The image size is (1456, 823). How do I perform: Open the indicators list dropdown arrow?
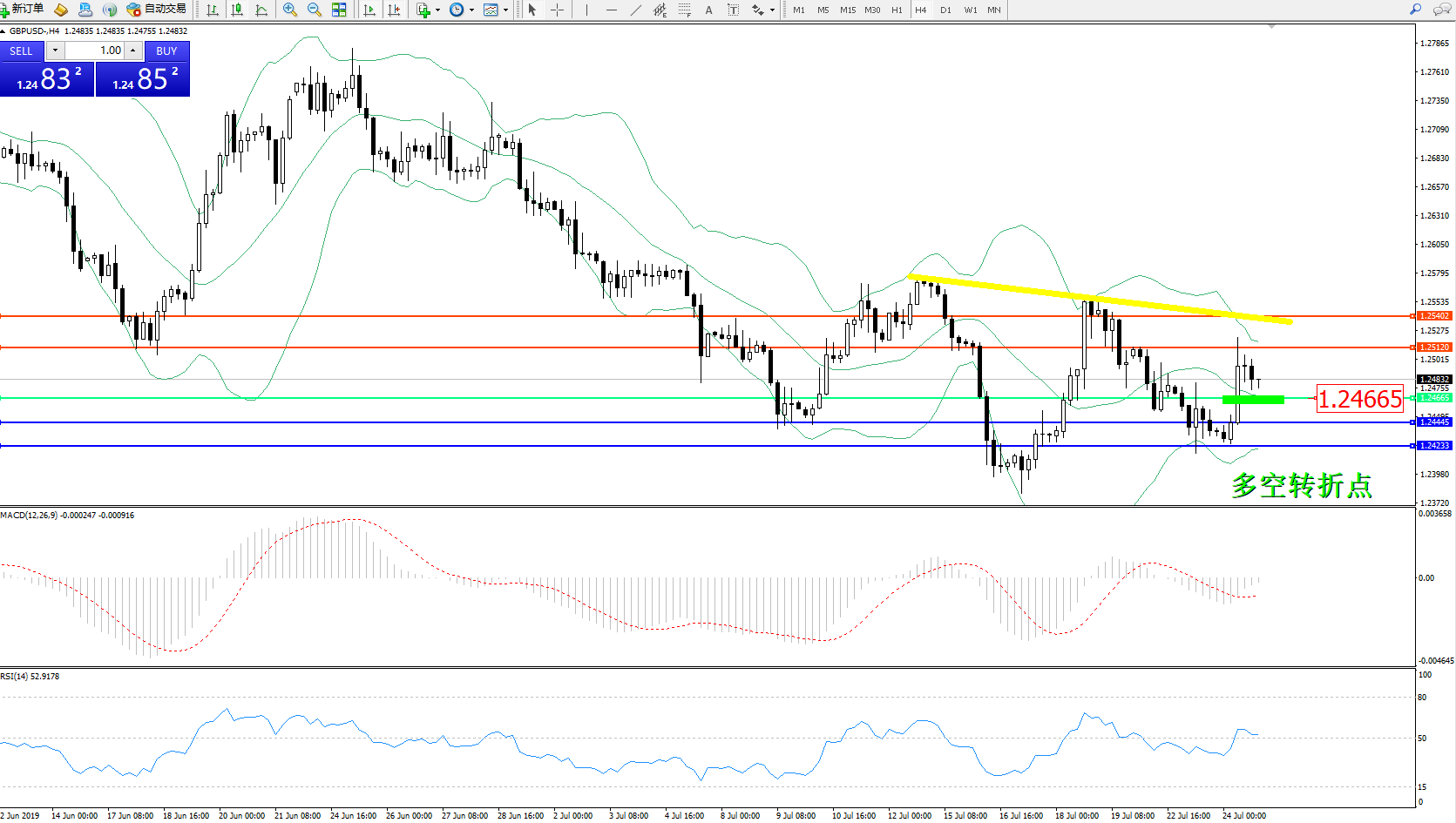pos(437,10)
